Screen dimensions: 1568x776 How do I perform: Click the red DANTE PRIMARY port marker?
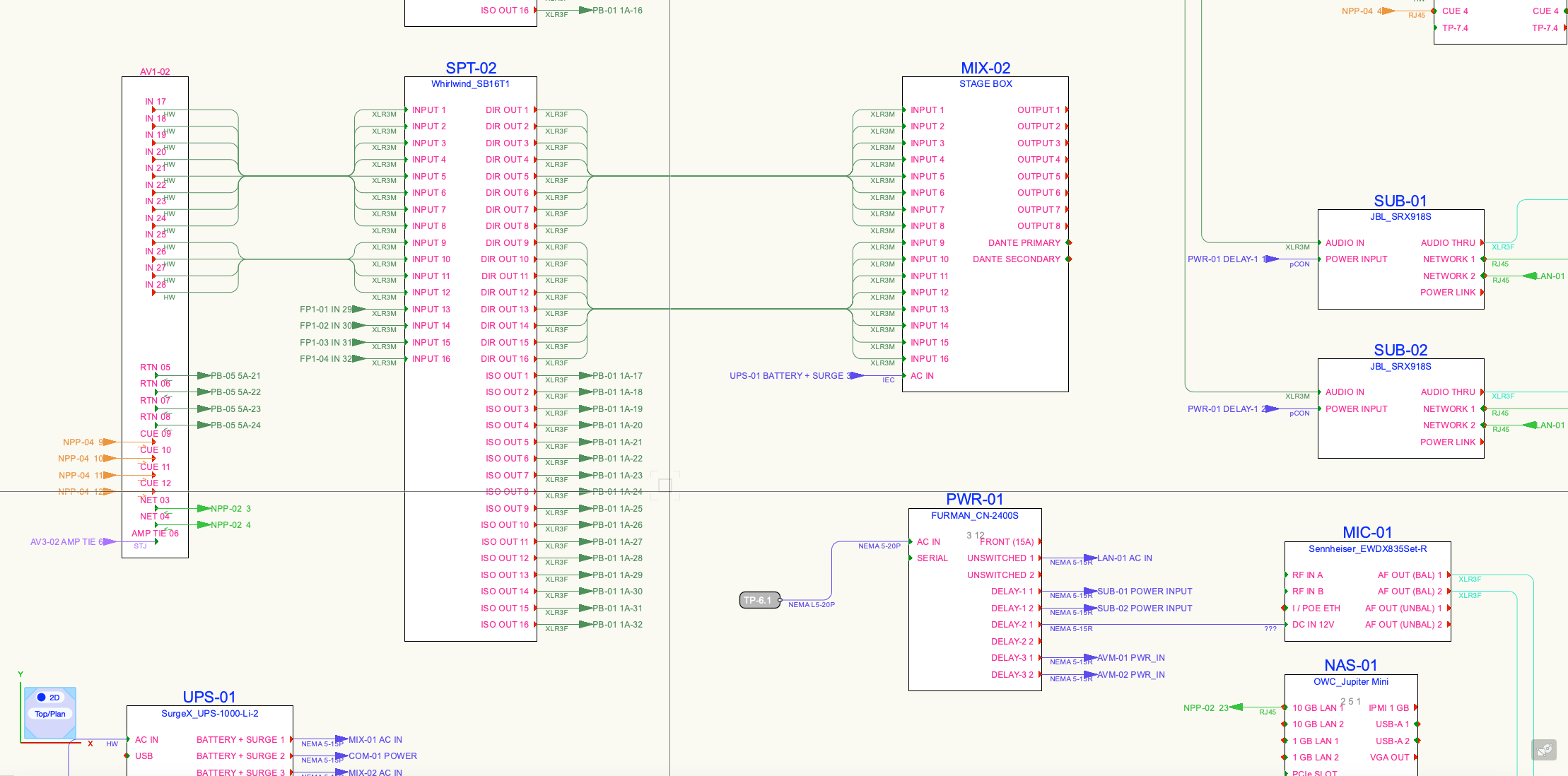1069,243
